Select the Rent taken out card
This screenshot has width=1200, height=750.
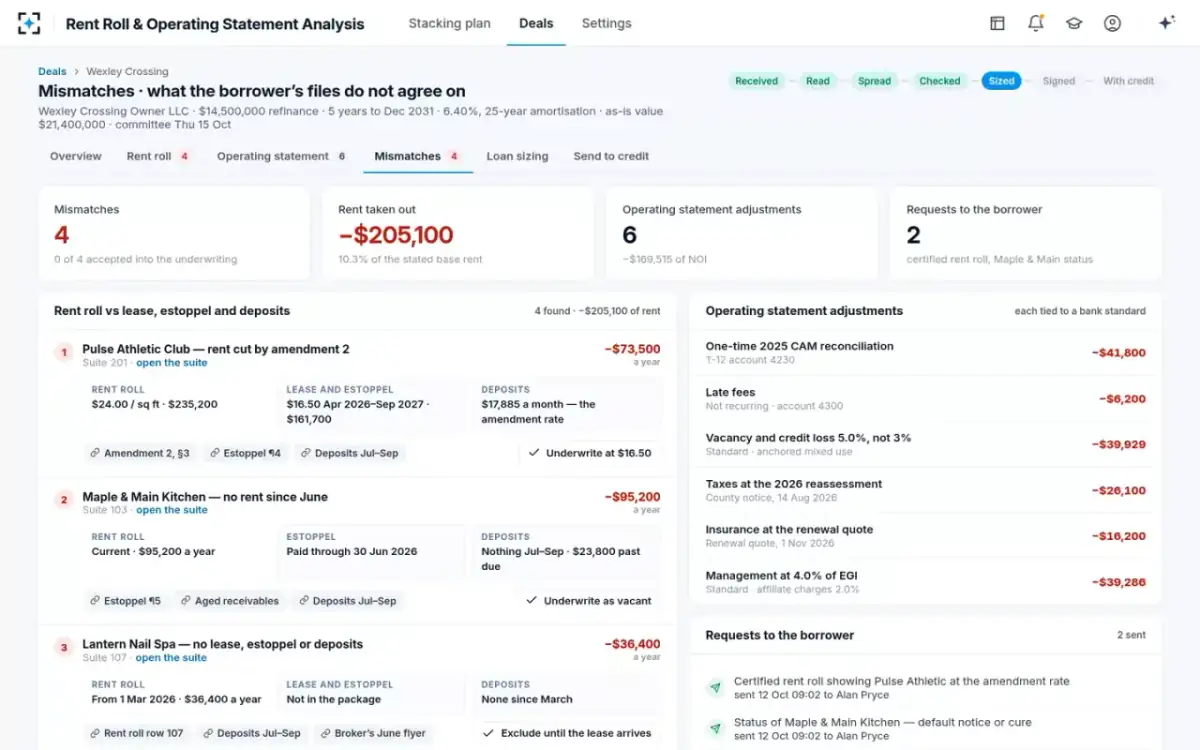click(x=458, y=233)
